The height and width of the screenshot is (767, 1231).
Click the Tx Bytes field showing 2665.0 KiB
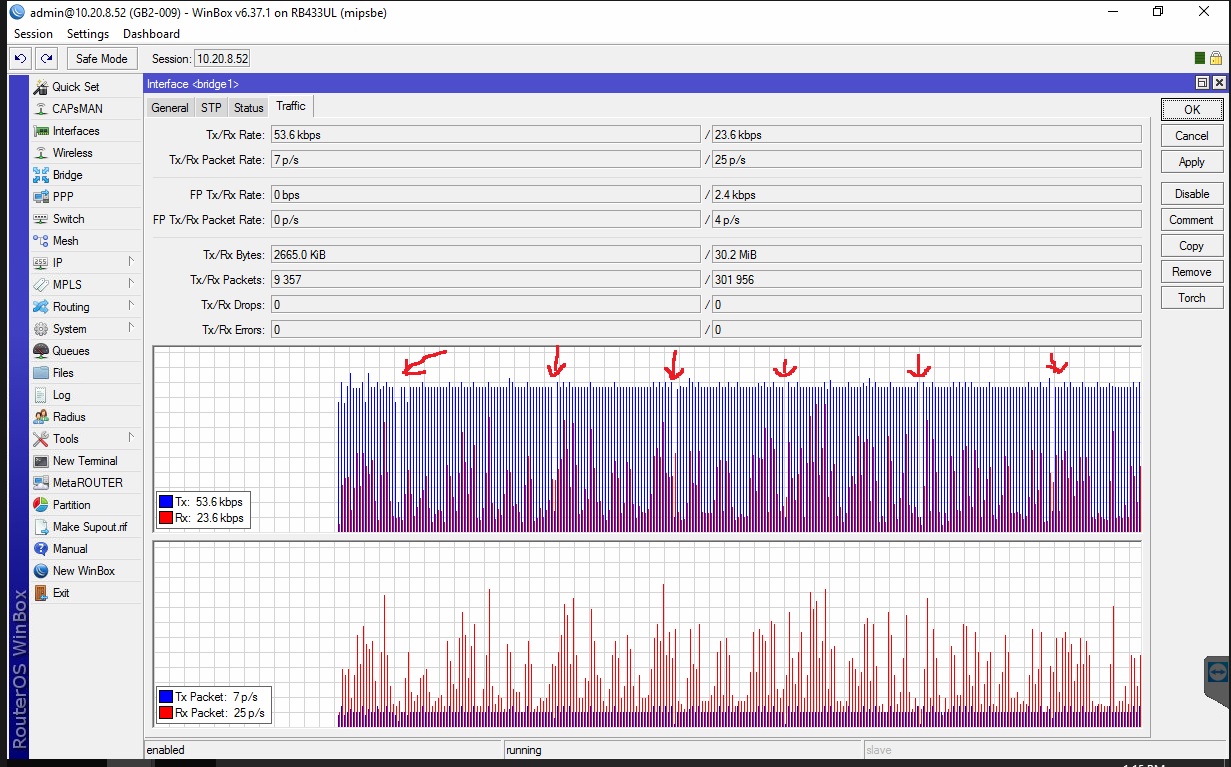pos(485,254)
